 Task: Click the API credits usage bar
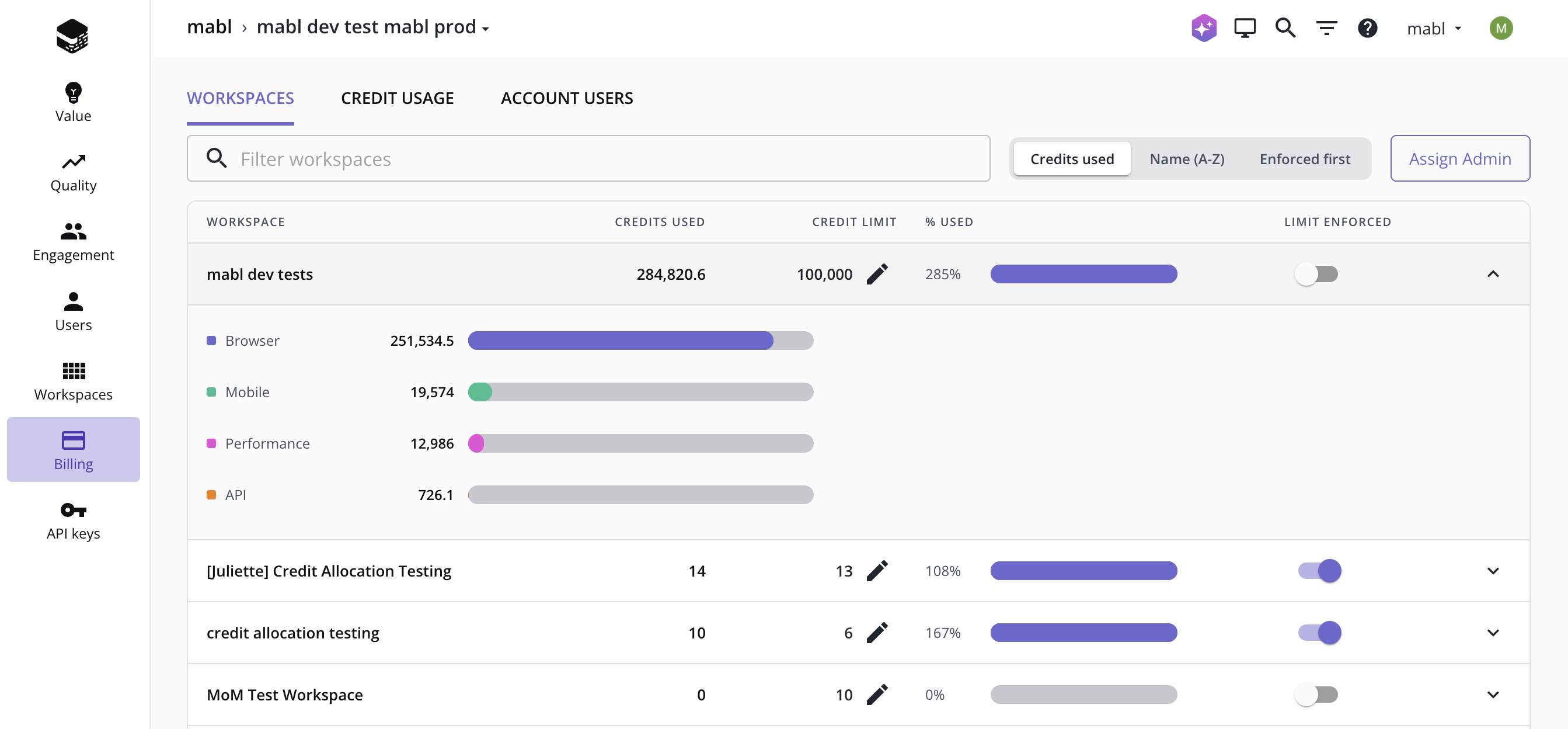(640, 495)
